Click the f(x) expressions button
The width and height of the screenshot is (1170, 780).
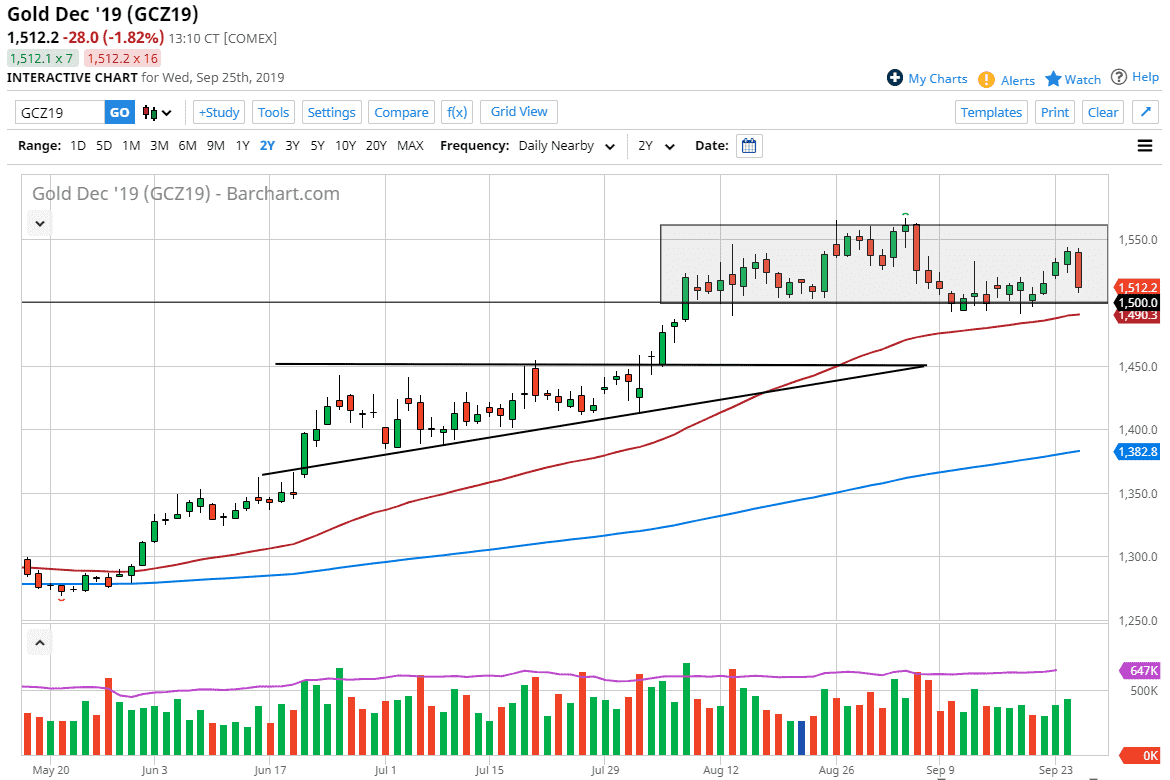coord(457,112)
